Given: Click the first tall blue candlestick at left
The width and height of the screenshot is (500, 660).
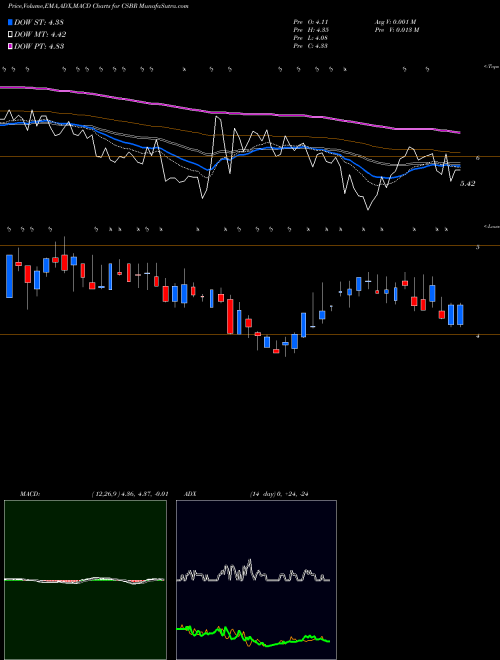Looking at the screenshot, I should click(x=9, y=276).
